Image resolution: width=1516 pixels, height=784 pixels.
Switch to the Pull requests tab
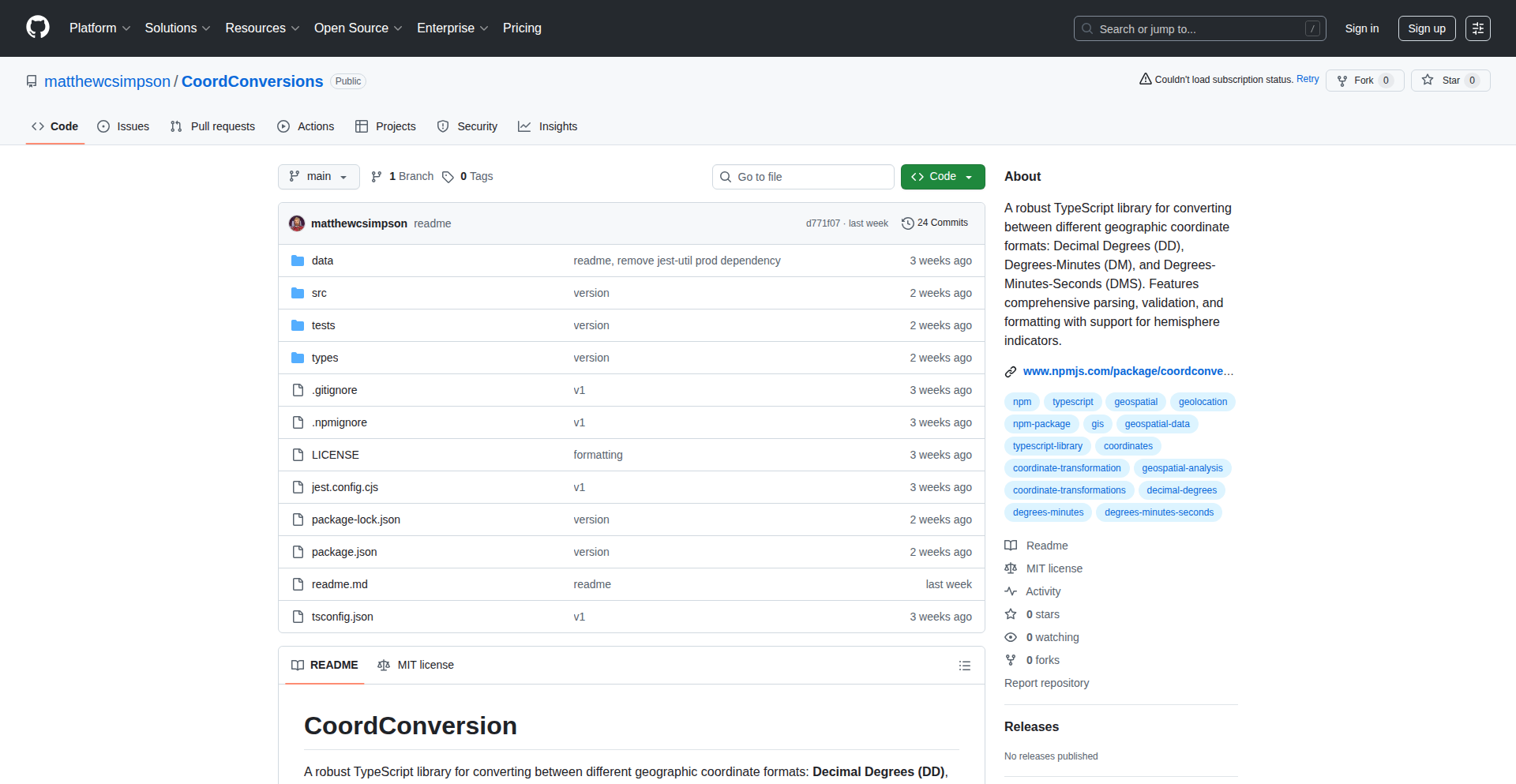pos(213,126)
